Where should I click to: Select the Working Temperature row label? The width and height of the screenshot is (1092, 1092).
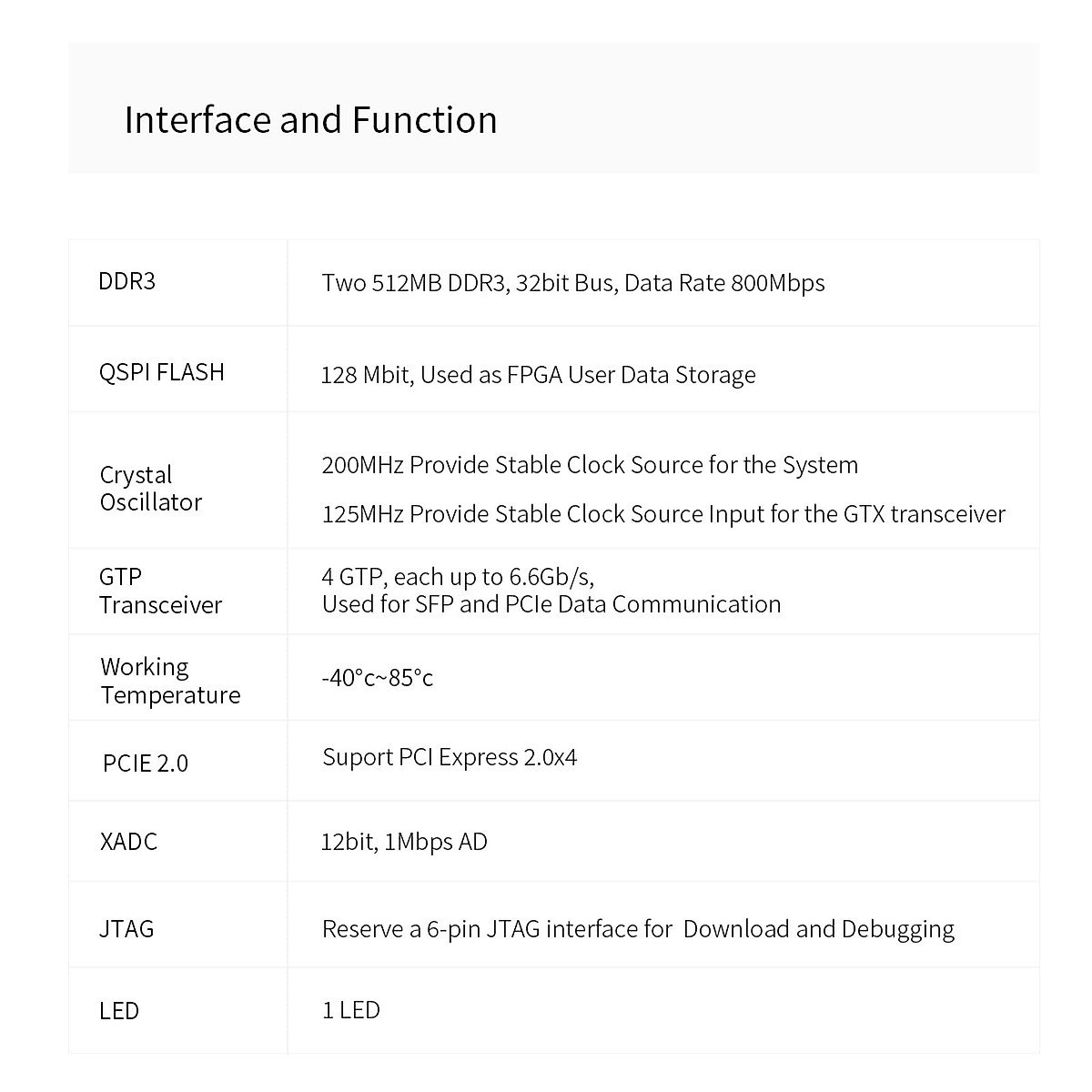click(x=170, y=681)
